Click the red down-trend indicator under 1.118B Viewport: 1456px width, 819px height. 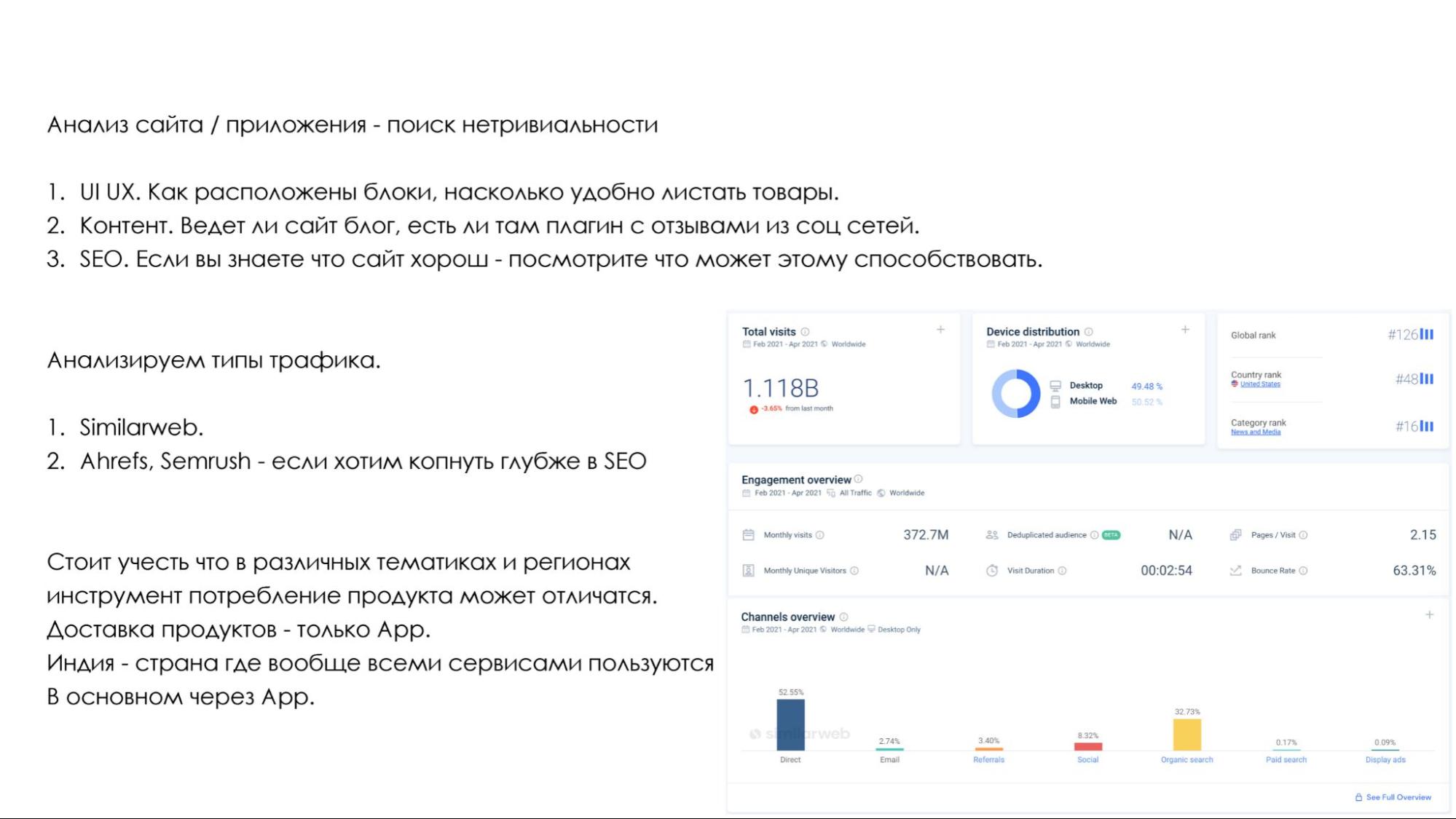754,409
